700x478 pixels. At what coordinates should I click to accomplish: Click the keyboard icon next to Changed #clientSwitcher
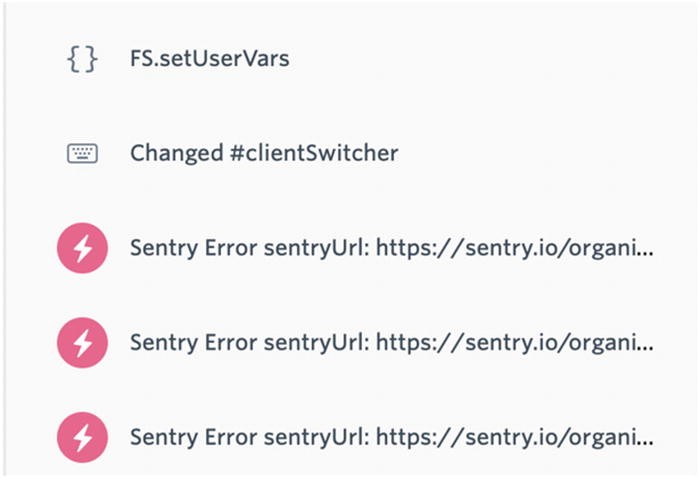coord(82,154)
